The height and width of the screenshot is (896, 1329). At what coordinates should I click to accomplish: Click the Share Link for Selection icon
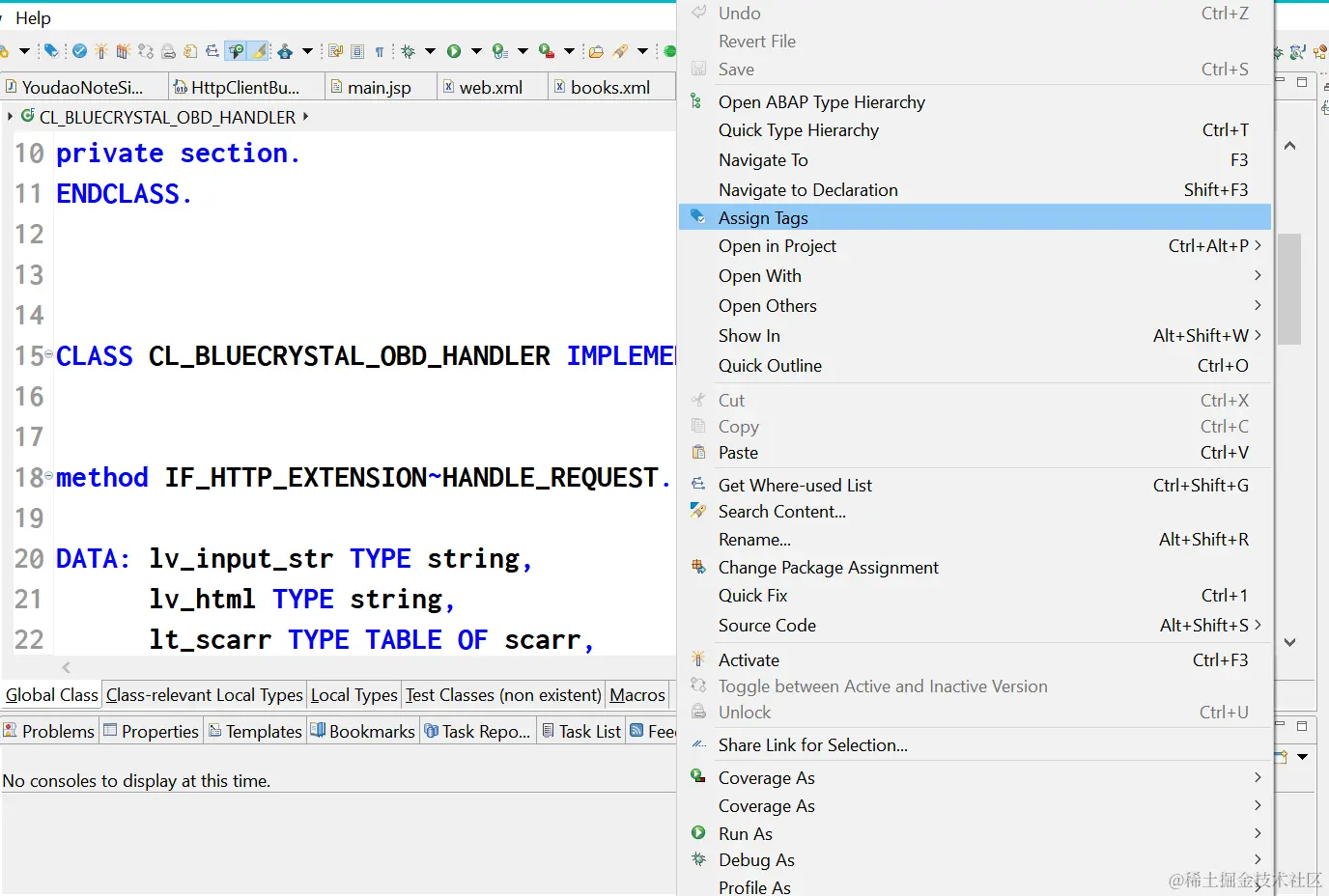[698, 744]
